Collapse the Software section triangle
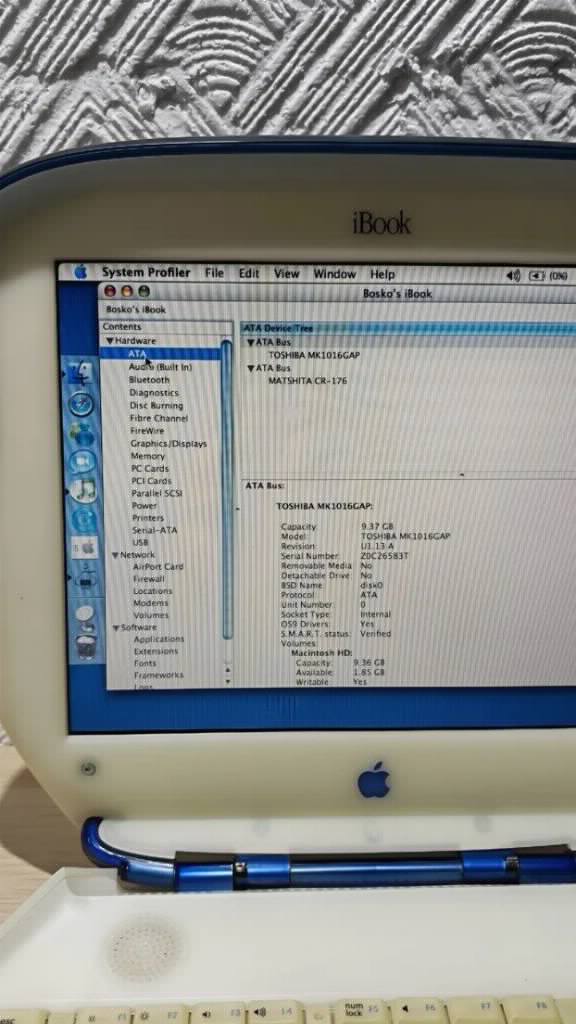576x1024 pixels. point(116,628)
